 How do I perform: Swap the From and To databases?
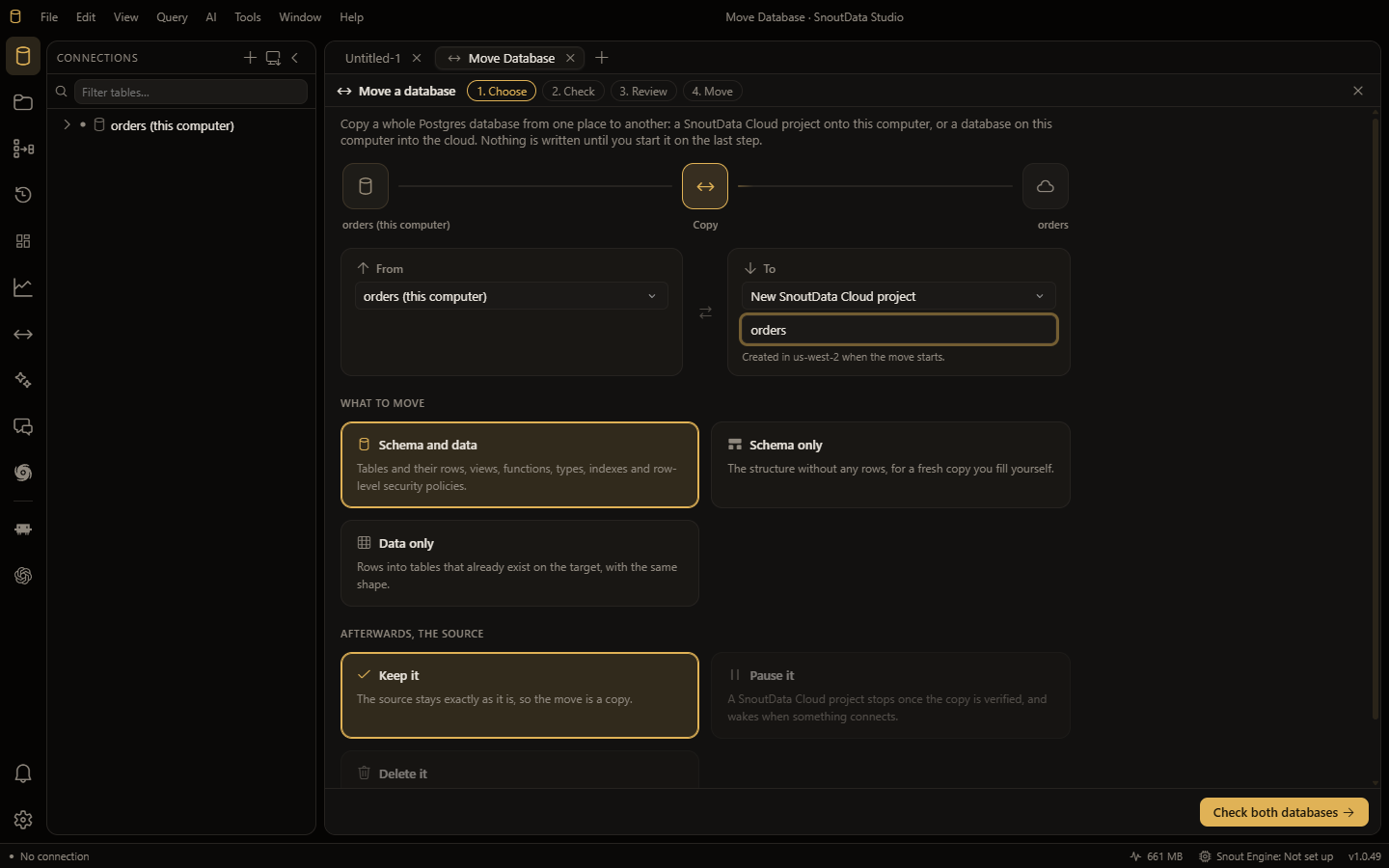pos(705,312)
